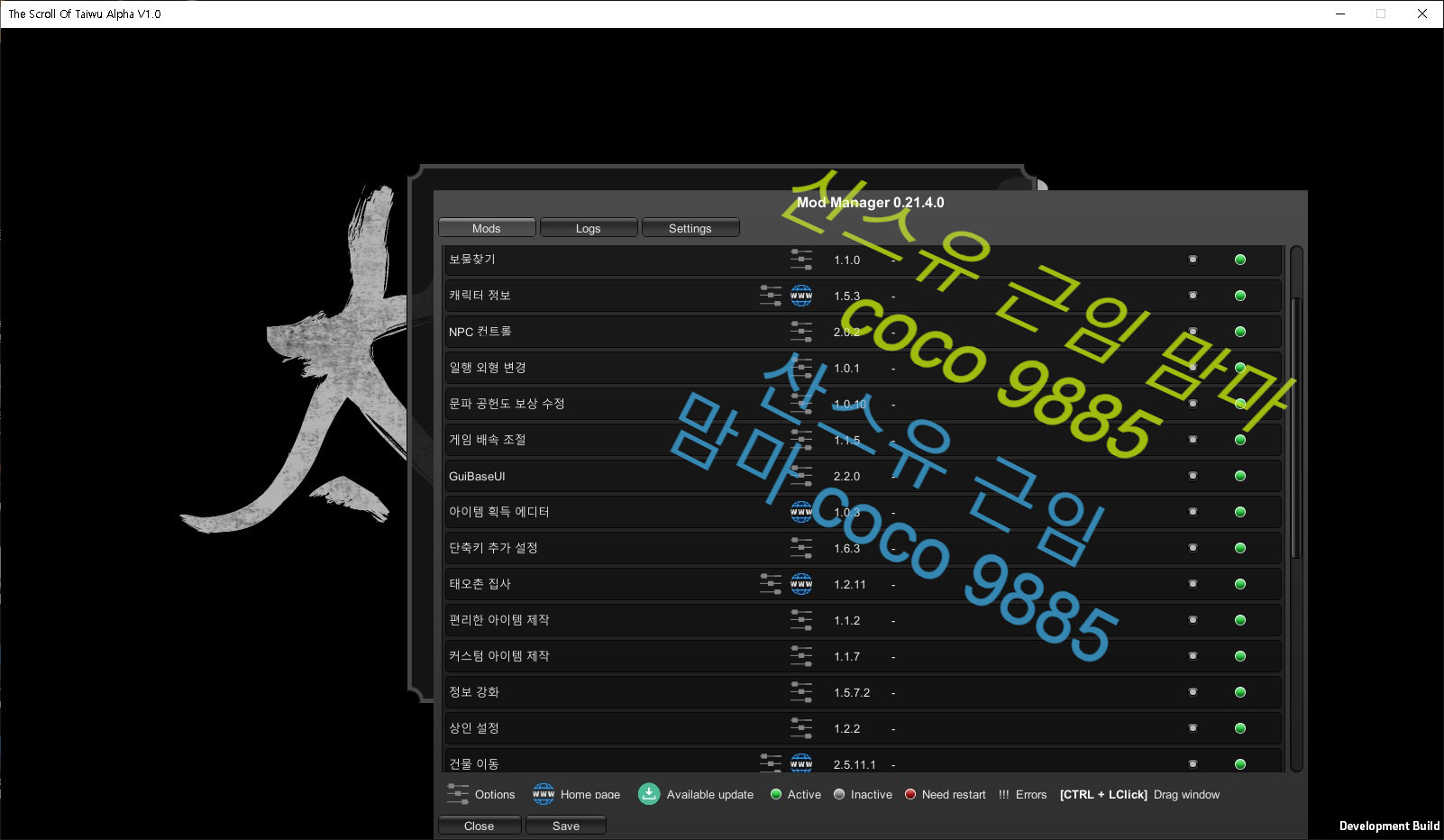Screen dimensions: 1444x840
Task: Select the 태오촌 집사 mod name
Action: [x=480, y=584]
